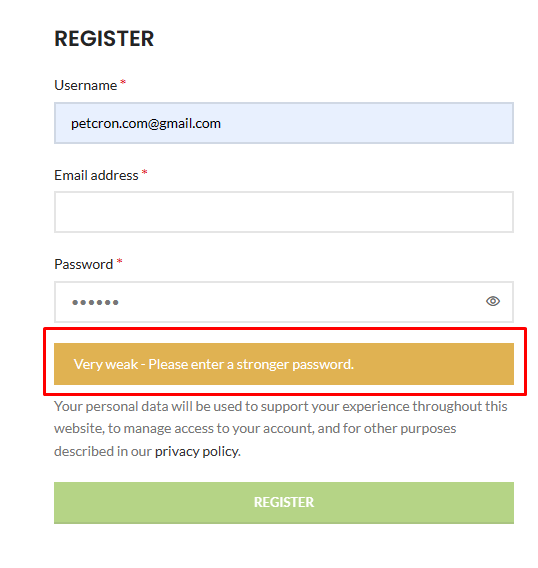Place cursor in petcron.com@gmail.com text

pyautogui.click(x=146, y=124)
